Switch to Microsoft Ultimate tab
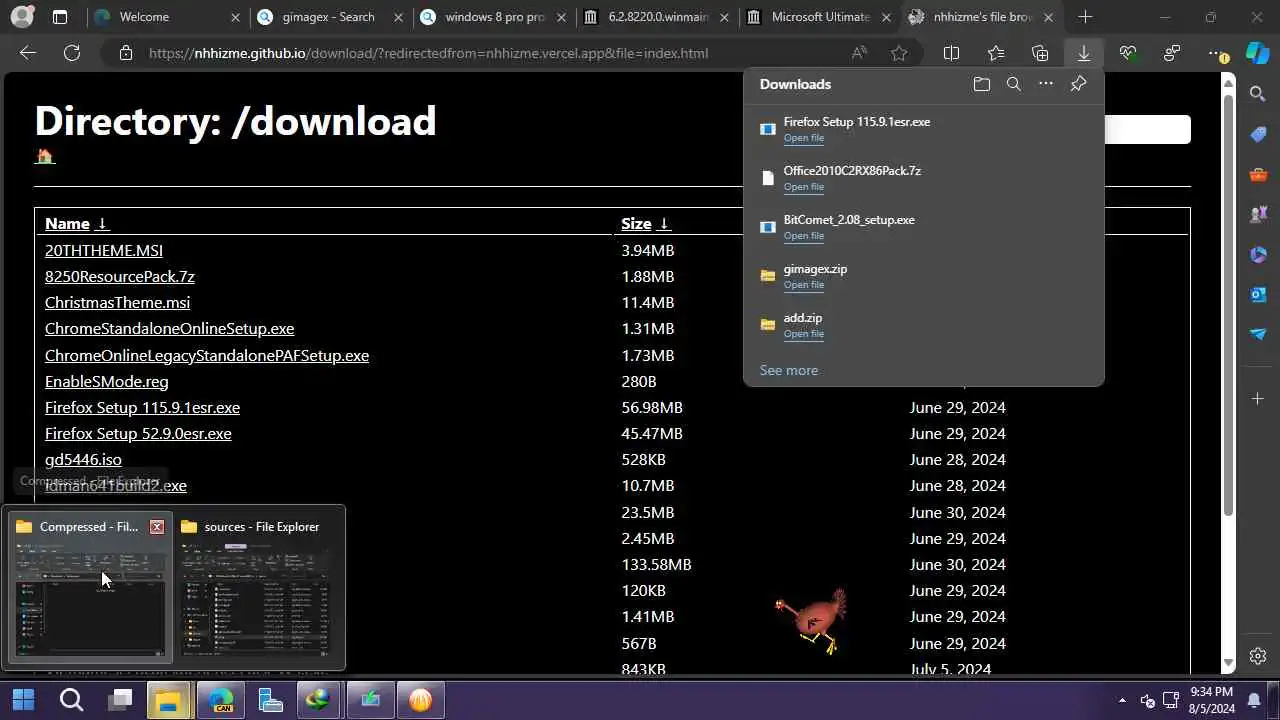Image resolution: width=1280 pixels, height=720 pixels. click(x=820, y=17)
